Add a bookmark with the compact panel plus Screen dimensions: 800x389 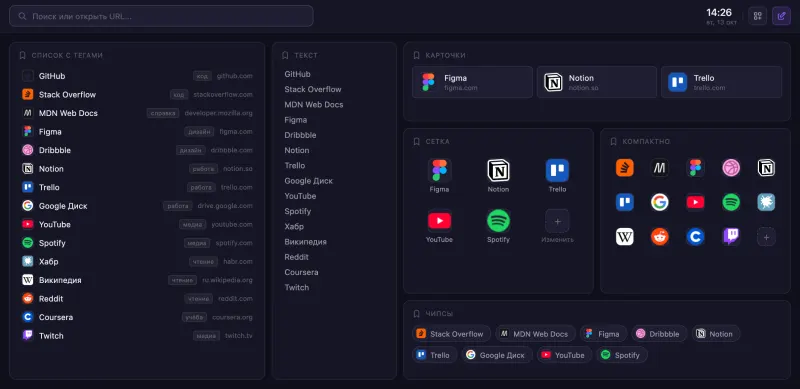click(766, 236)
